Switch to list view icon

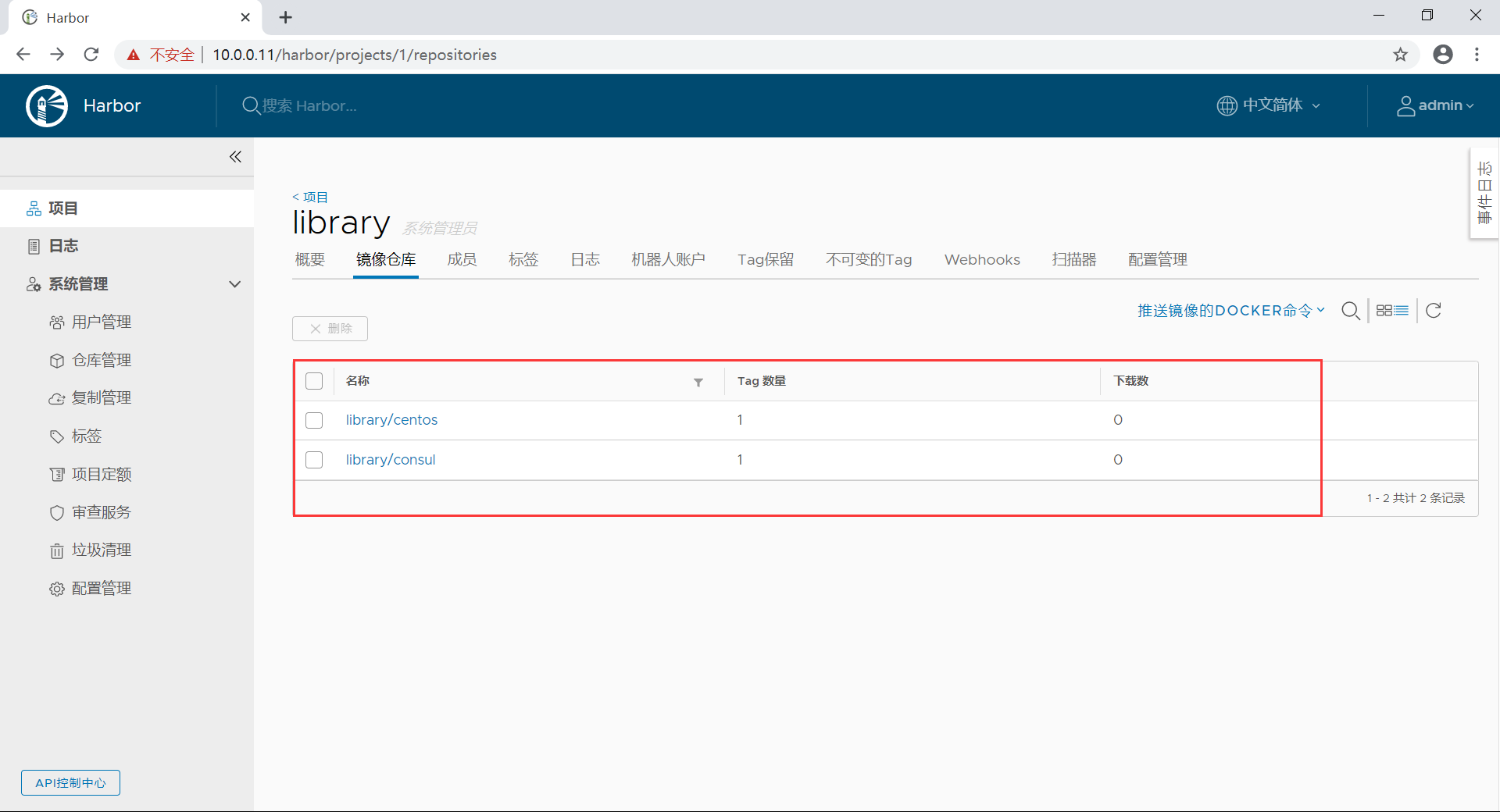click(1402, 311)
